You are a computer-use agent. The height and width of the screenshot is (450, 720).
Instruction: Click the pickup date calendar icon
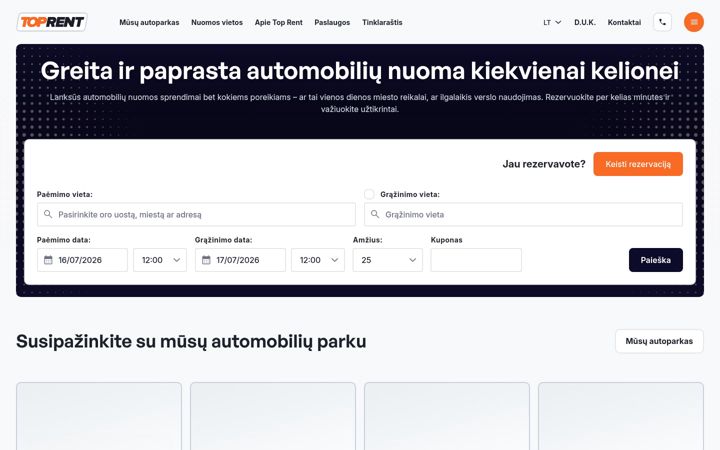point(48,260)
